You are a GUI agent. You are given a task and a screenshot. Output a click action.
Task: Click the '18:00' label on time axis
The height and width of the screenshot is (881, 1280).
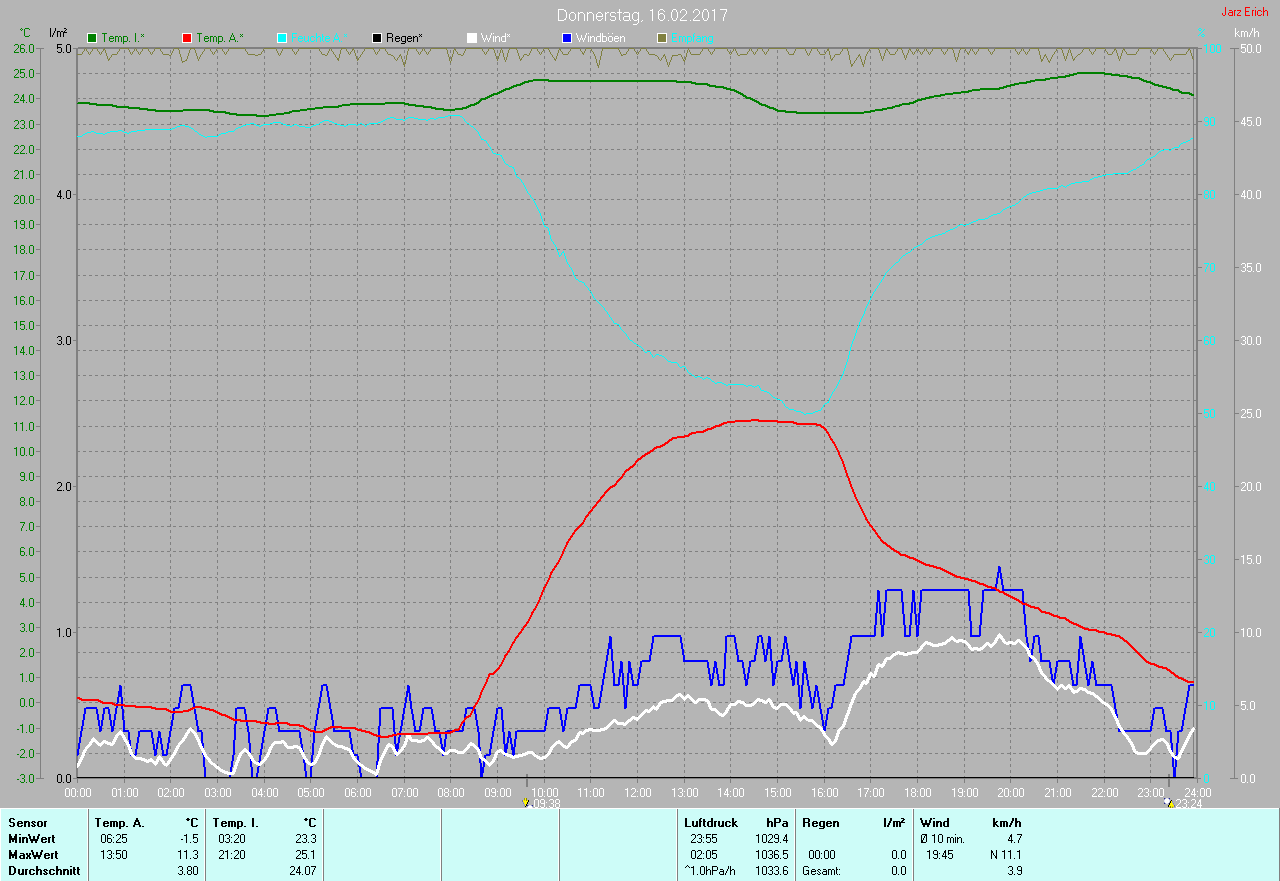pos(917,792)
